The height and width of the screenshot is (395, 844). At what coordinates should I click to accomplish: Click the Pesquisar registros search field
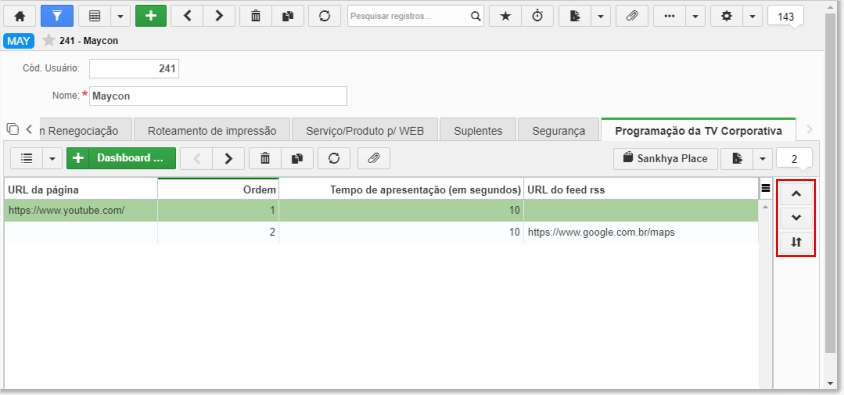[x=409, y=16]
